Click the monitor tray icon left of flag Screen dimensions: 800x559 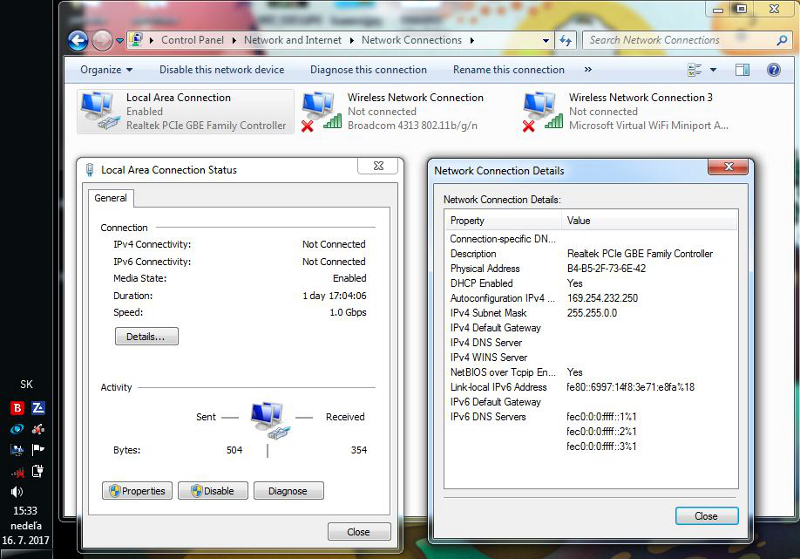pos(17,450)
